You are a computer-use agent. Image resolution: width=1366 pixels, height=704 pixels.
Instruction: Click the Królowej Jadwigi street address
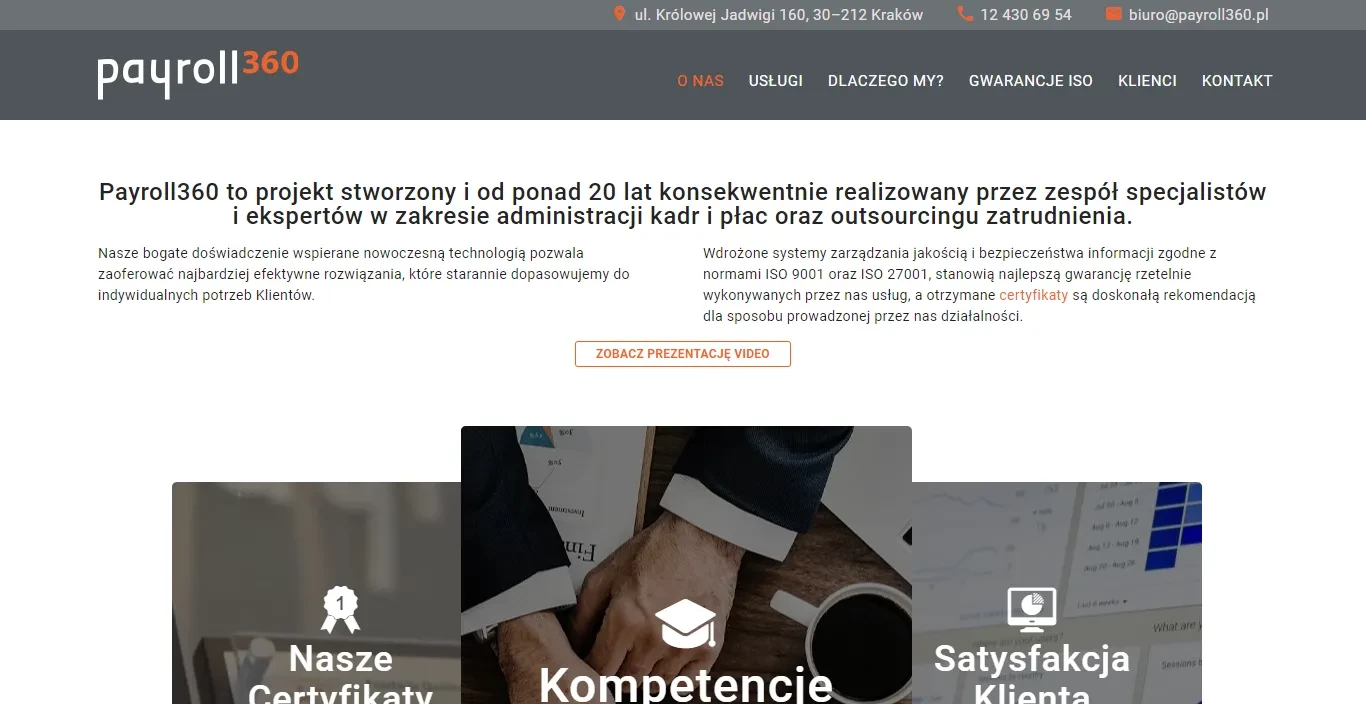779,15
